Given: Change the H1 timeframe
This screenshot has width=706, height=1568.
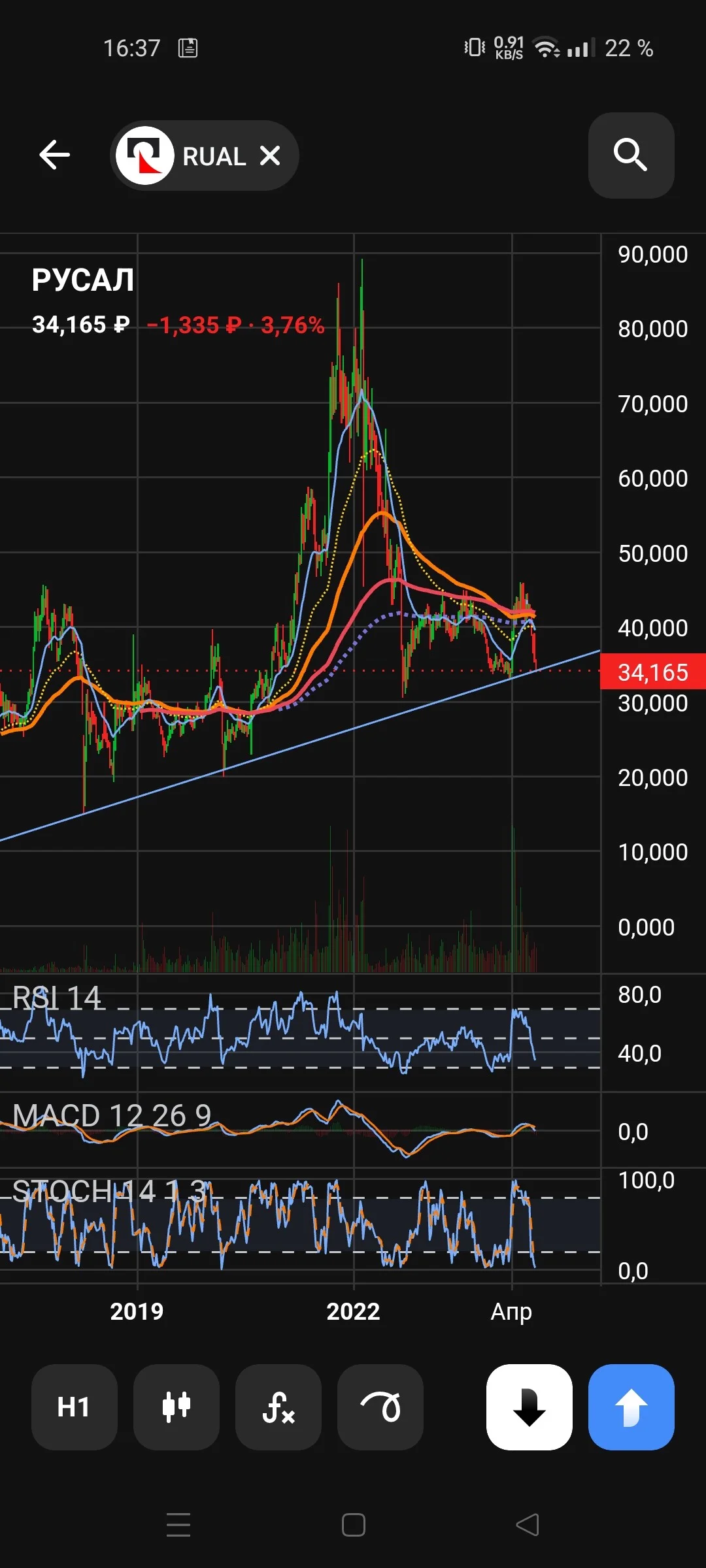Looking at the screenshot, I should 74,1407.
